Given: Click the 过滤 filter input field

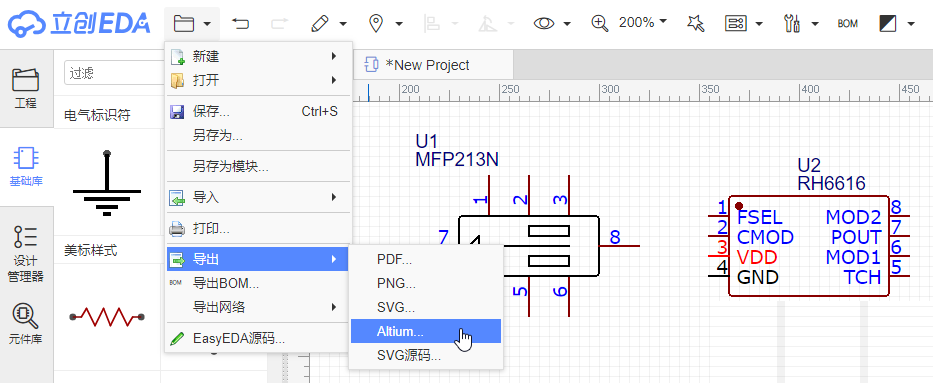Looking at the screenshot, I should tap(113, 73).
